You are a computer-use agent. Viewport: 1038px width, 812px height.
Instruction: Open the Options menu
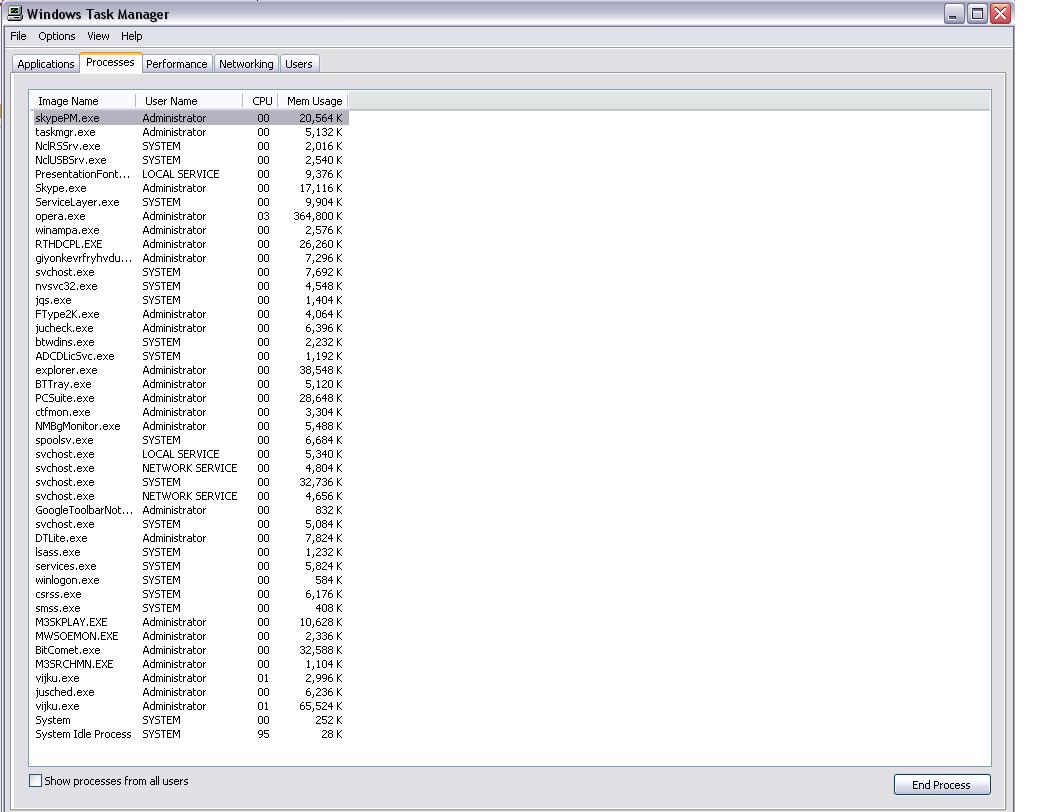(57, 36)
